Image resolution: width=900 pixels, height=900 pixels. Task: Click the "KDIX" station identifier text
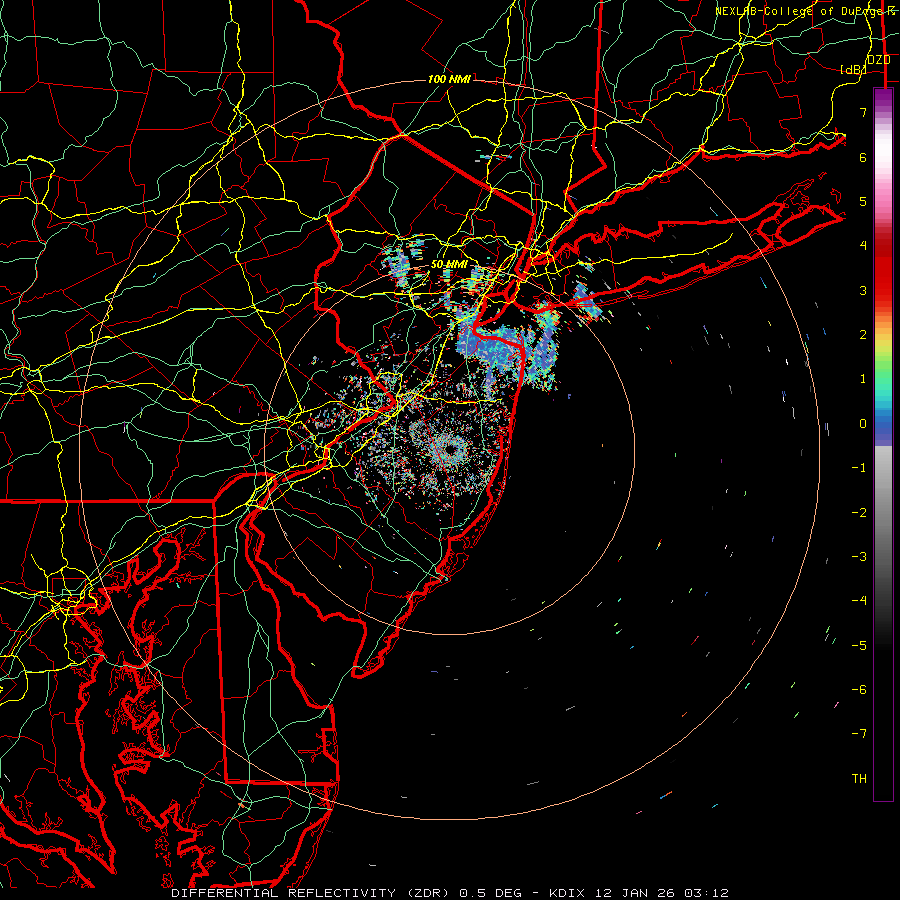[567, 893]
